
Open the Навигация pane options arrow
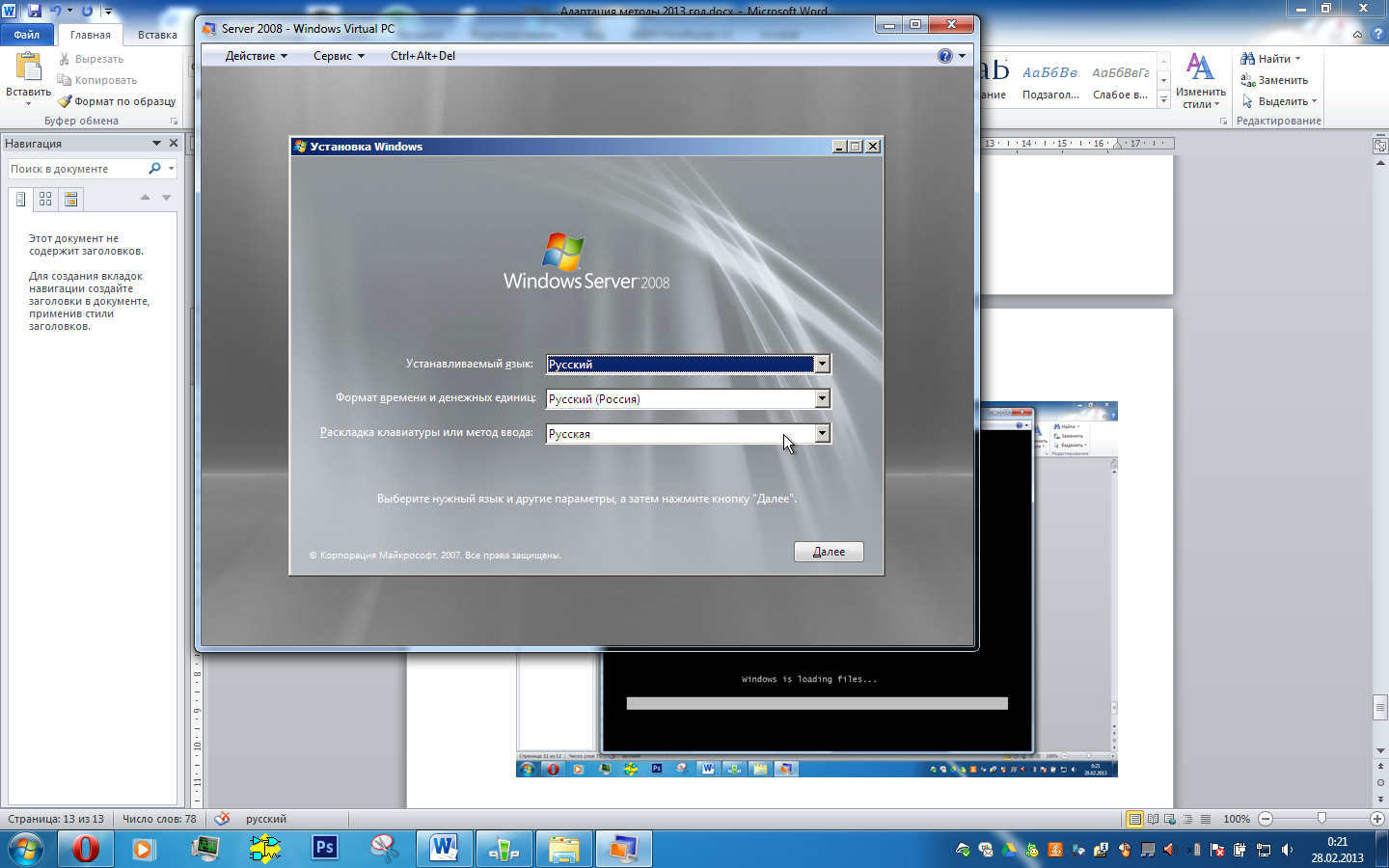(x=156, y=143)
